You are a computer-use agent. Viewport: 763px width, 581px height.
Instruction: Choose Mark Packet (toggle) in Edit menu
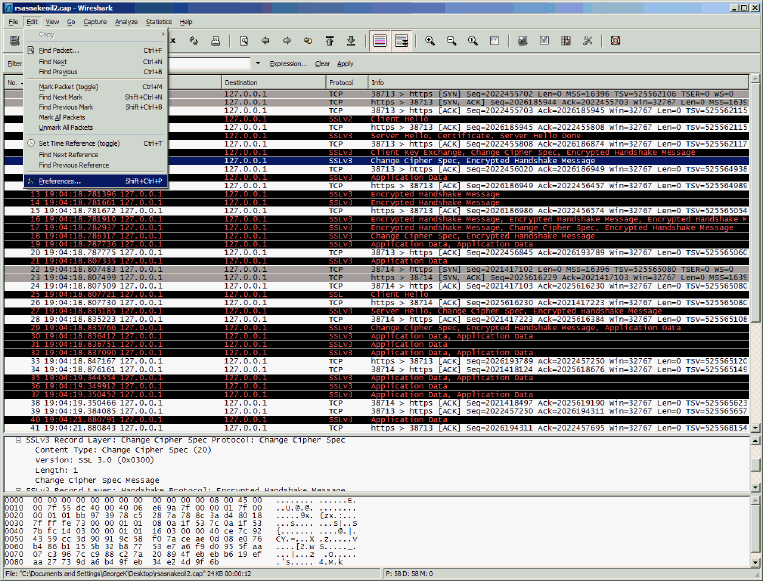(x=95, y=87)
